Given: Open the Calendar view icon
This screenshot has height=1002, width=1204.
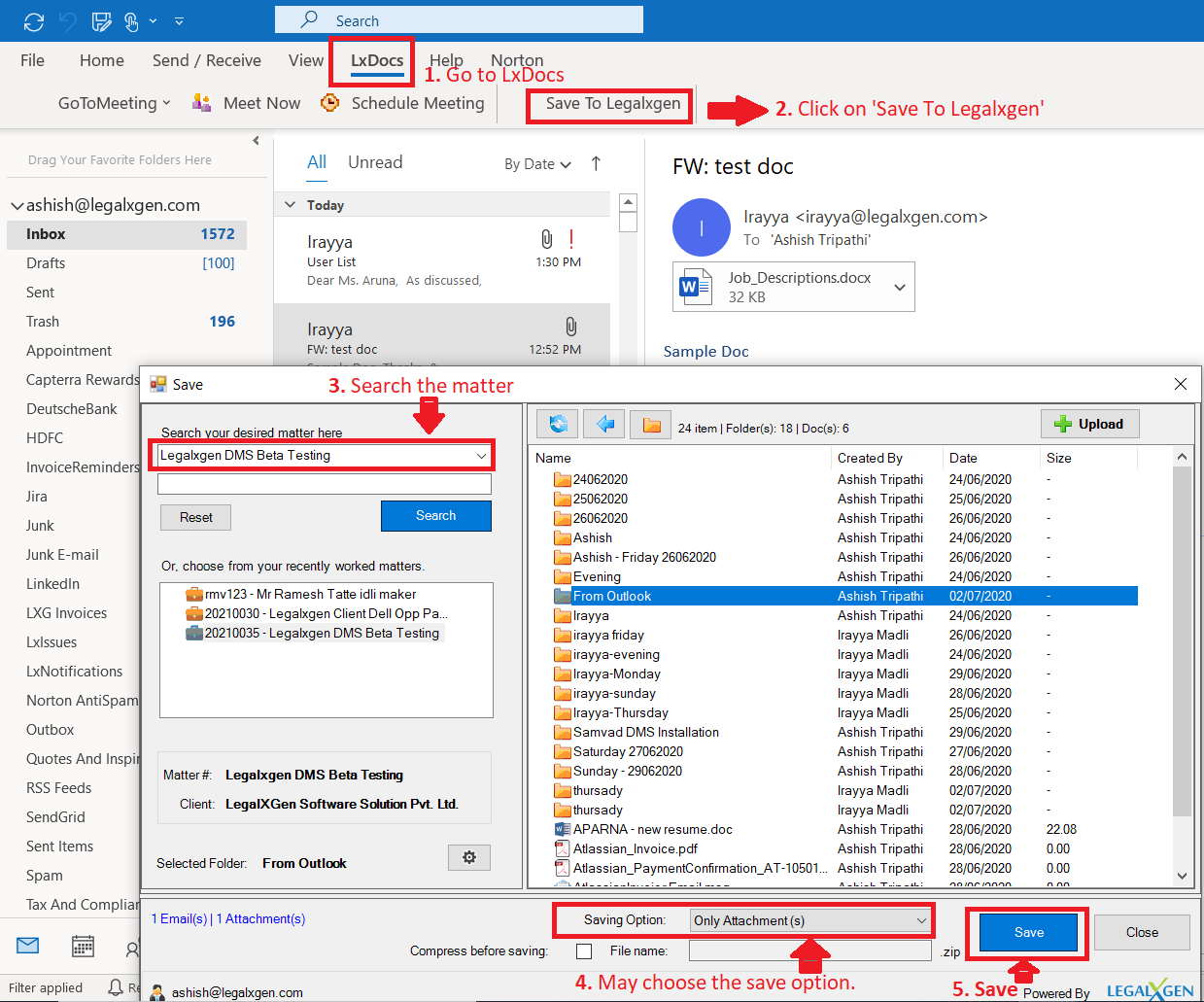Looking at the screenshot, I should coord(84,946).
